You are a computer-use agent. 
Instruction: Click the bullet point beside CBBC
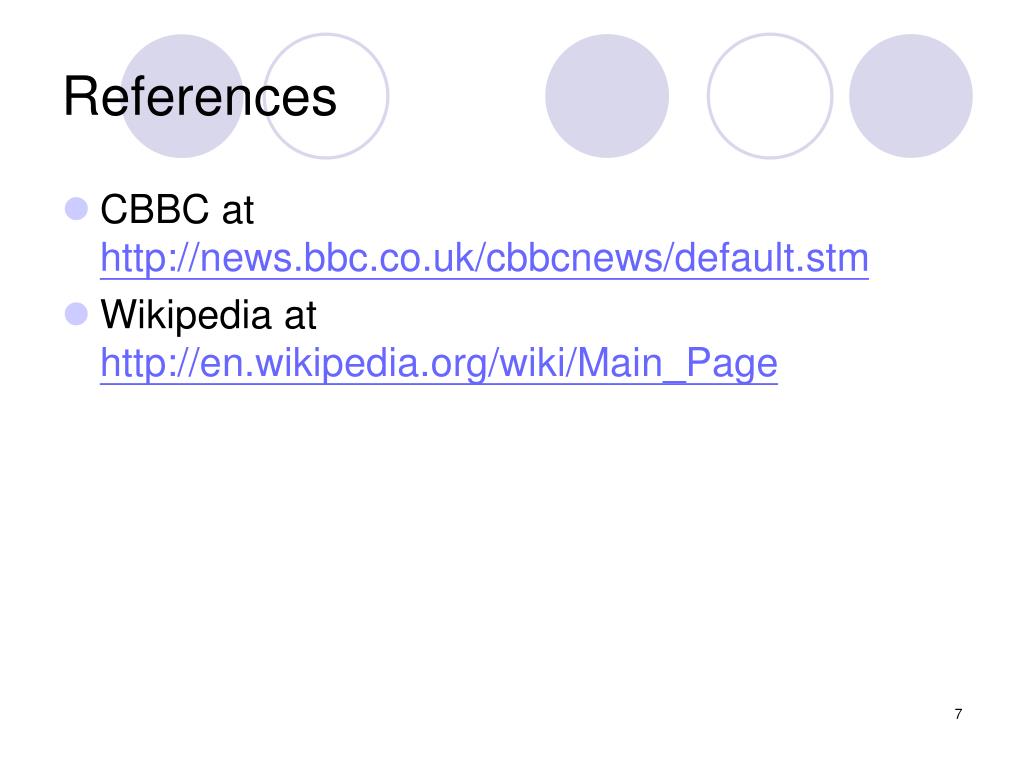coord(76,209)
